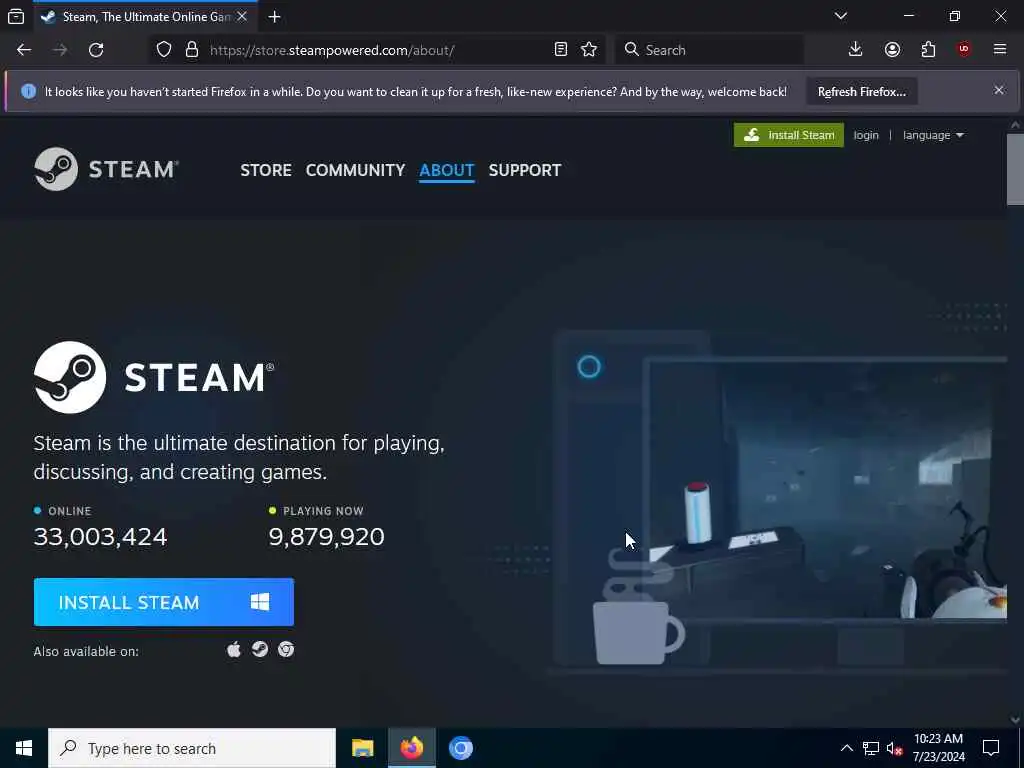Click the Chromebook platform icon
1024x768 pixels.
click(x=286, y=649)
